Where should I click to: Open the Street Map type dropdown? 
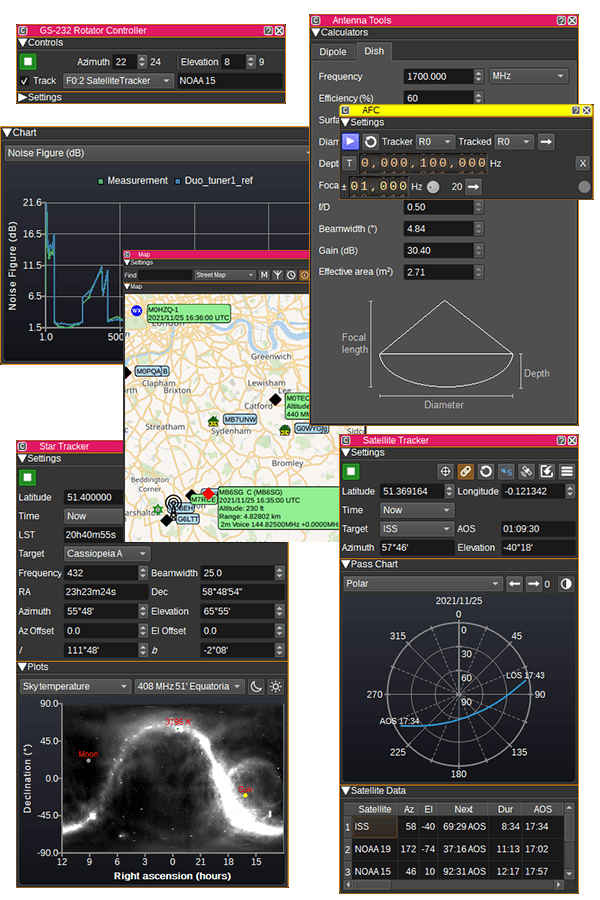point(224,276)
